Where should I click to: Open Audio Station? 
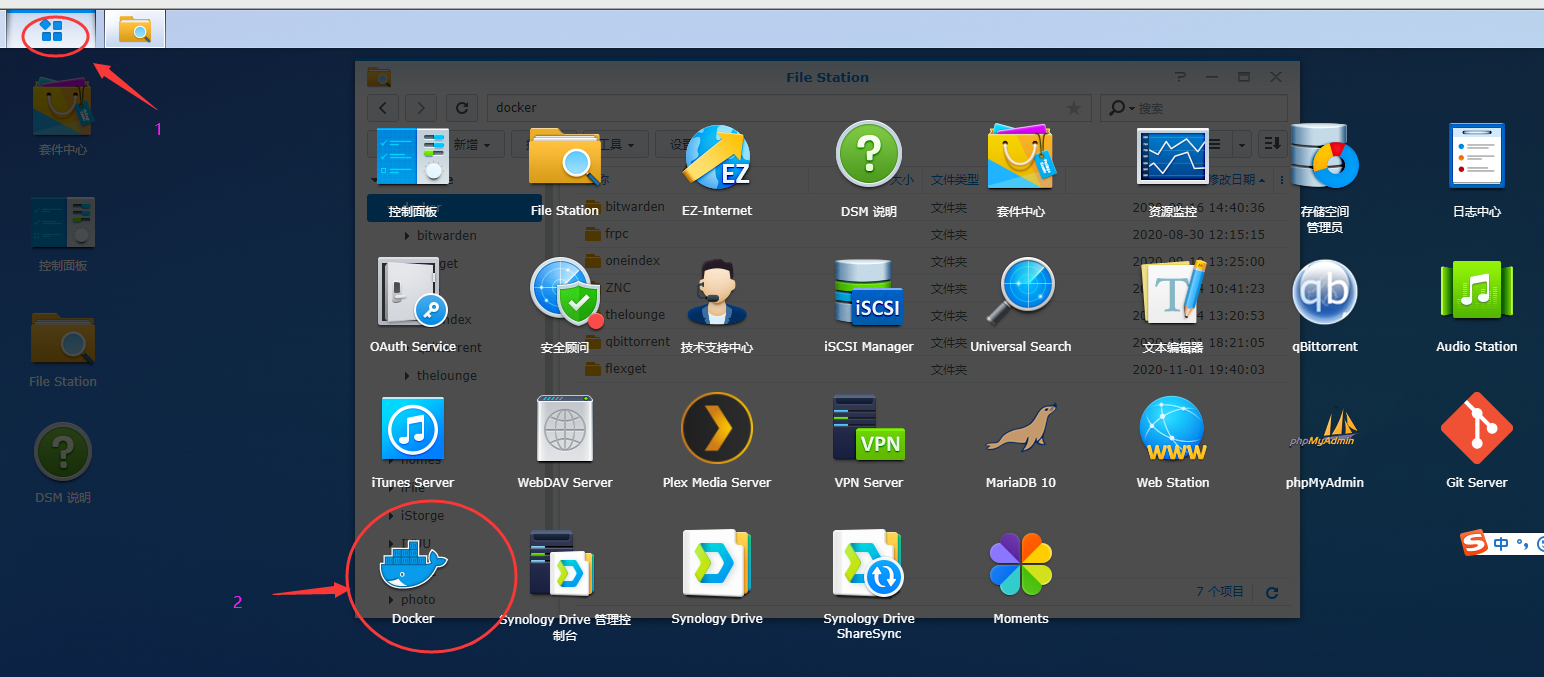pos(1477,306)
